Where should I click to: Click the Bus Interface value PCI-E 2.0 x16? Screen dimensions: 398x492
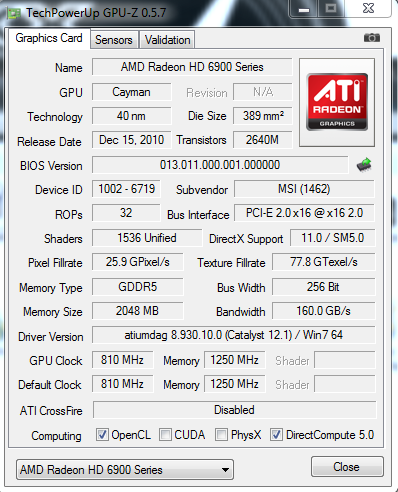(x=304, y=213)
